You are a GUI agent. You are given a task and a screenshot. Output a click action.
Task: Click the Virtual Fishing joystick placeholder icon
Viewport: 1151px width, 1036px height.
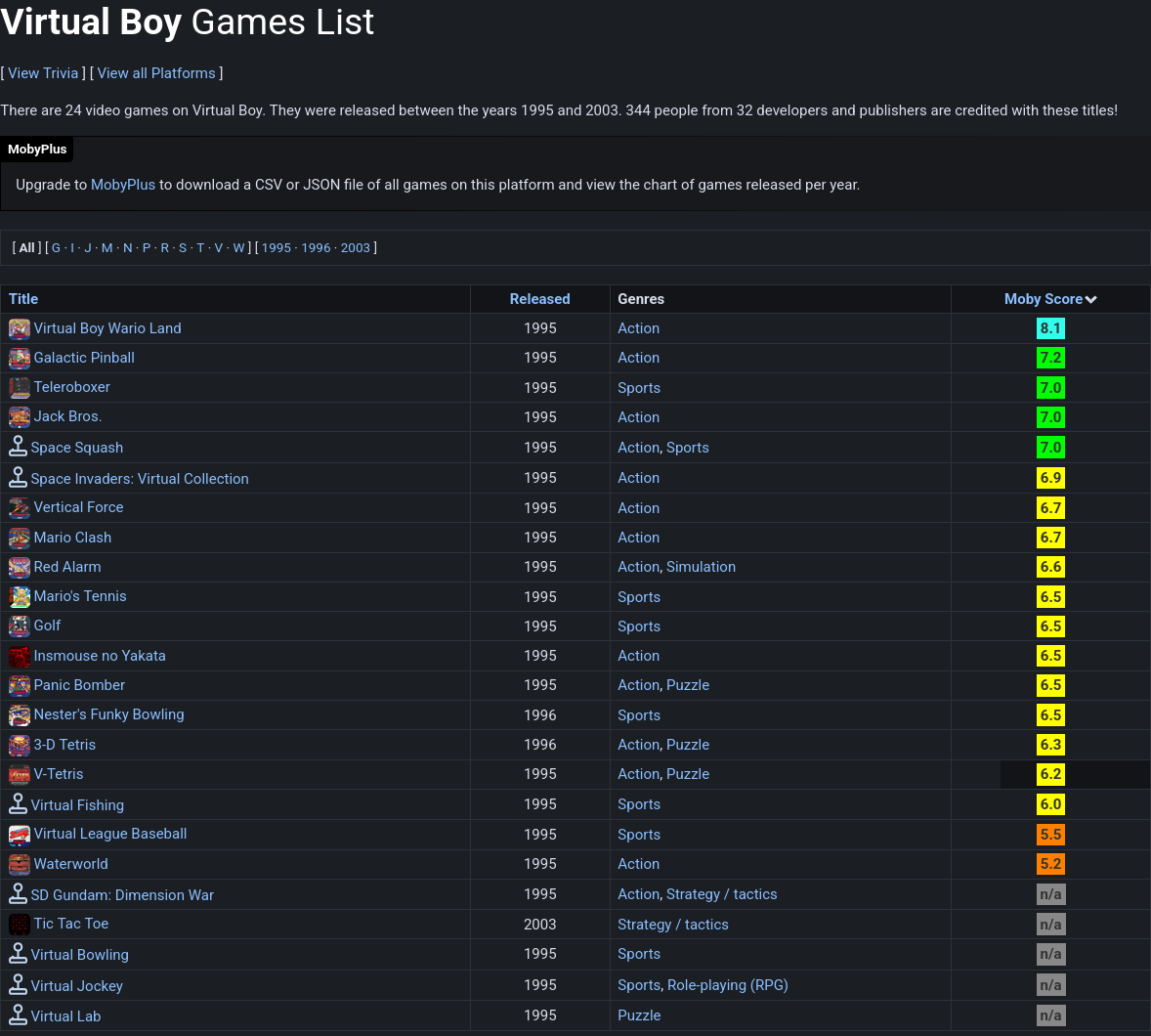point(18,804)
